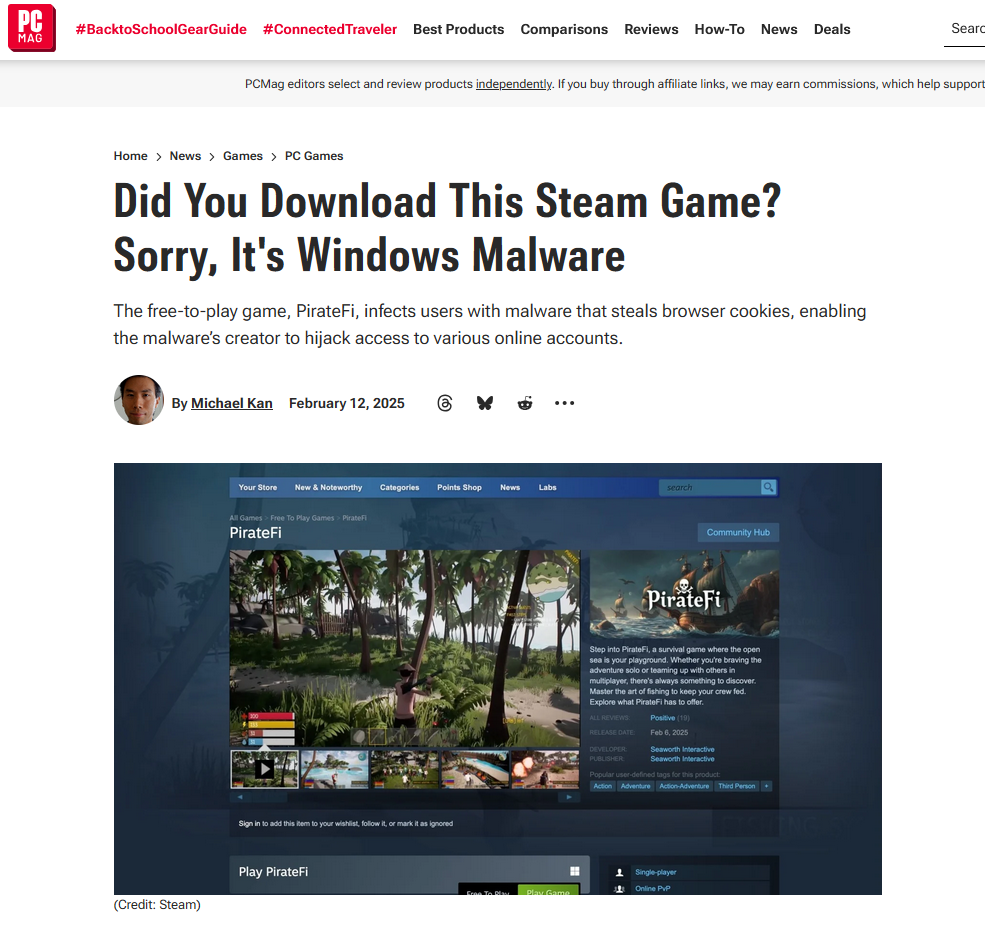985x932 pixels.
Task: Click the February 12, 2025 date
Action: 347,403
